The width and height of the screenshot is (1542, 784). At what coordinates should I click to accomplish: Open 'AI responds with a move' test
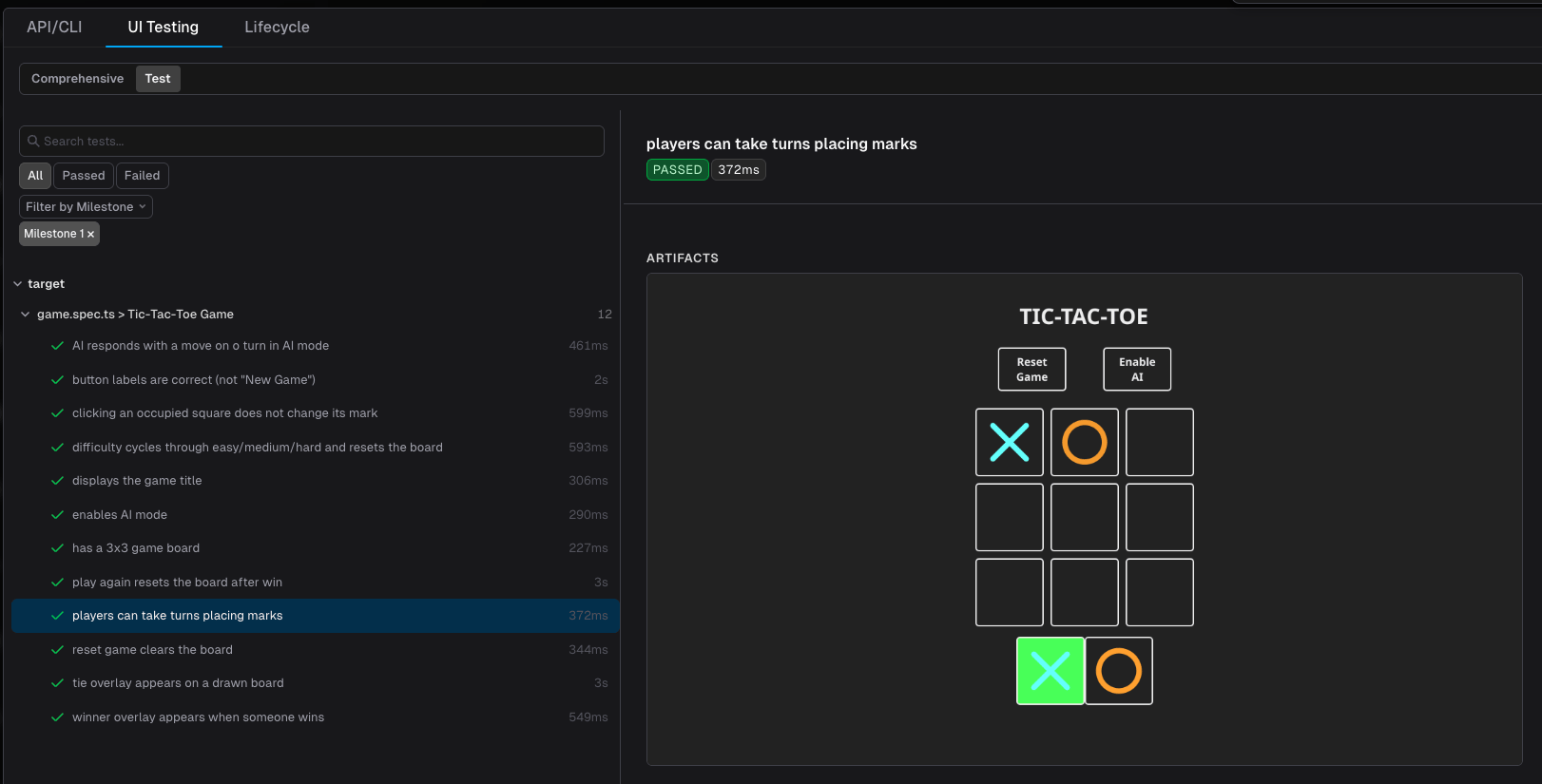pyautogui.click(x=314, y=346)
